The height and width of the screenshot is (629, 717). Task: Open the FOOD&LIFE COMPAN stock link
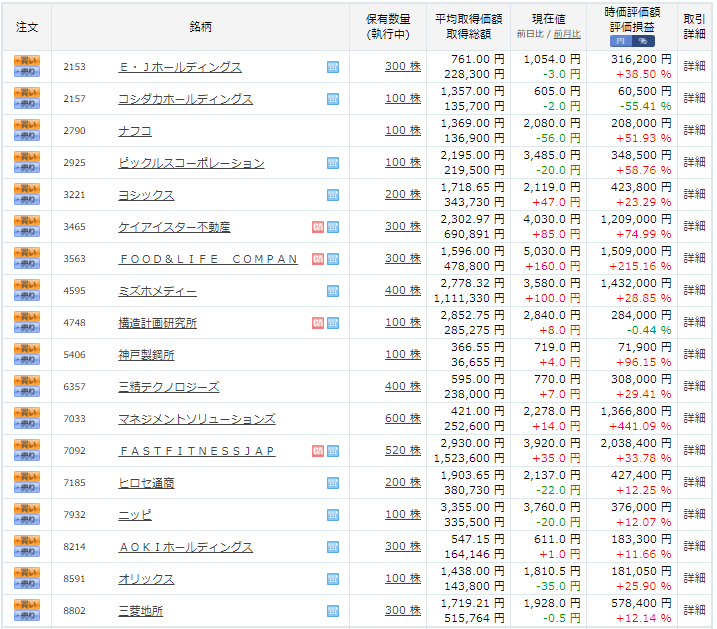pos(208,259)
